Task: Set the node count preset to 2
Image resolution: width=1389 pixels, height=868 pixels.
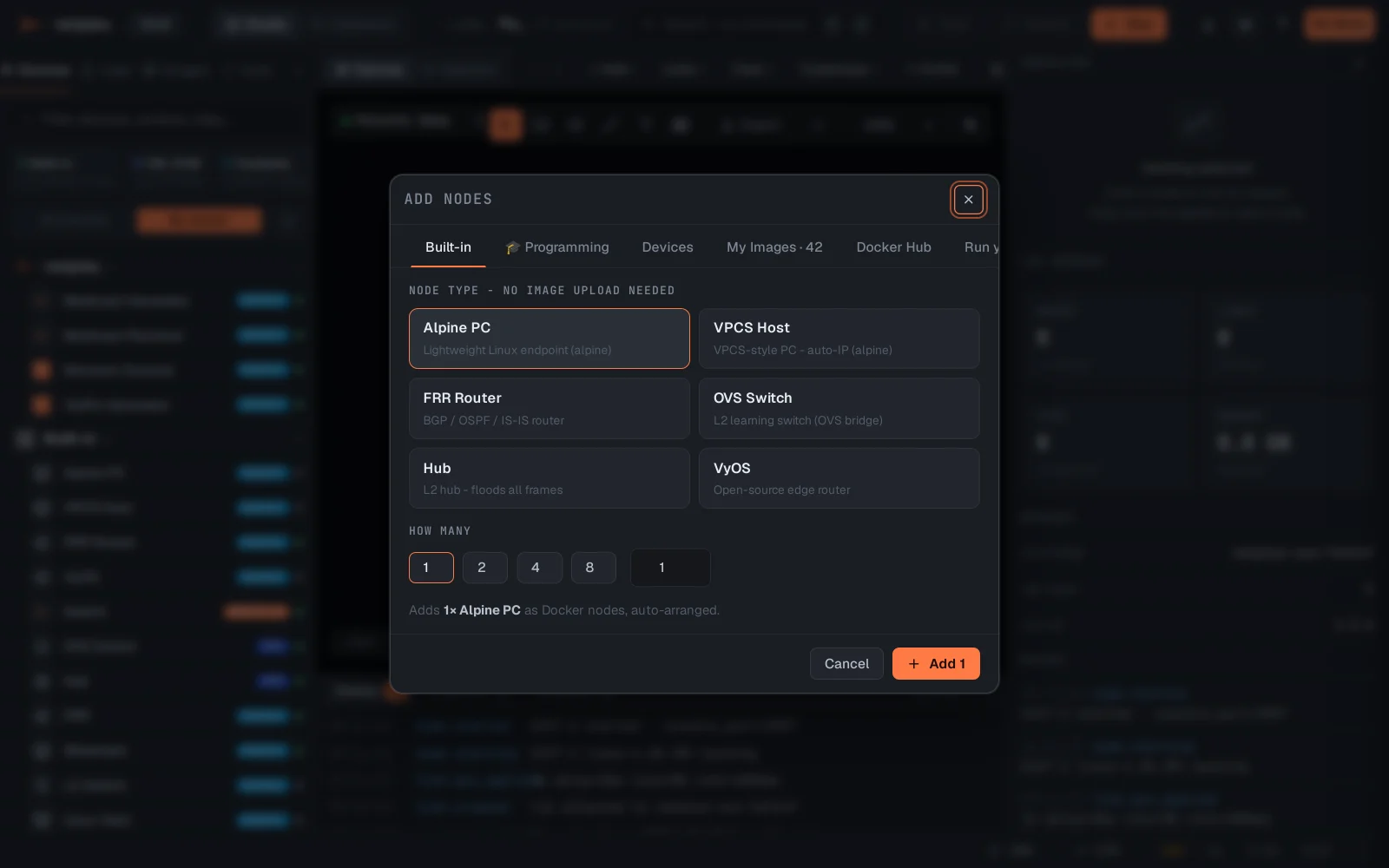Action: (x=485, y=568)
